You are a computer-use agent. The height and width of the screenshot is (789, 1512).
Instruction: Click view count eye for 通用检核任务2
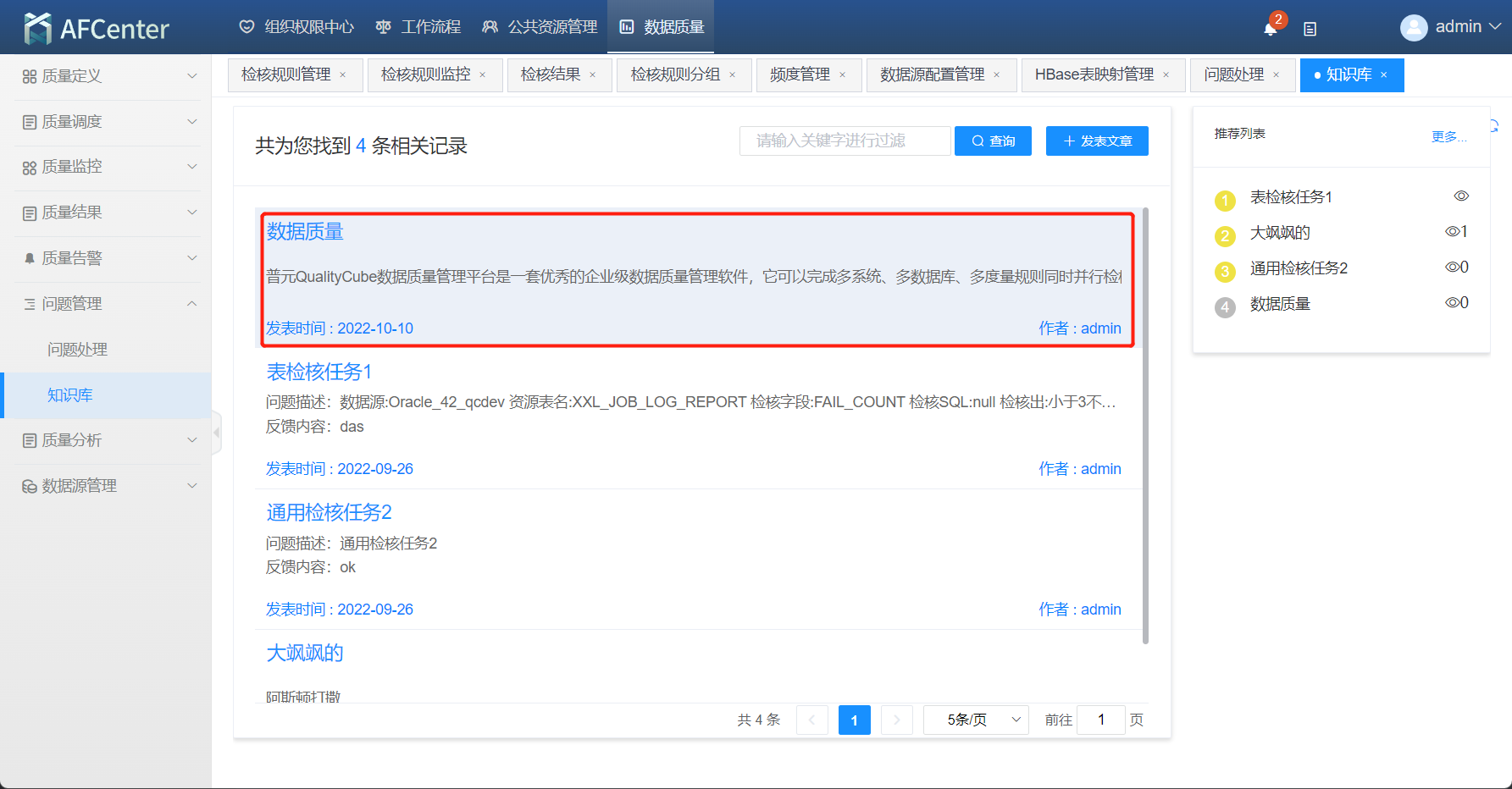[x=1452, y=268]
